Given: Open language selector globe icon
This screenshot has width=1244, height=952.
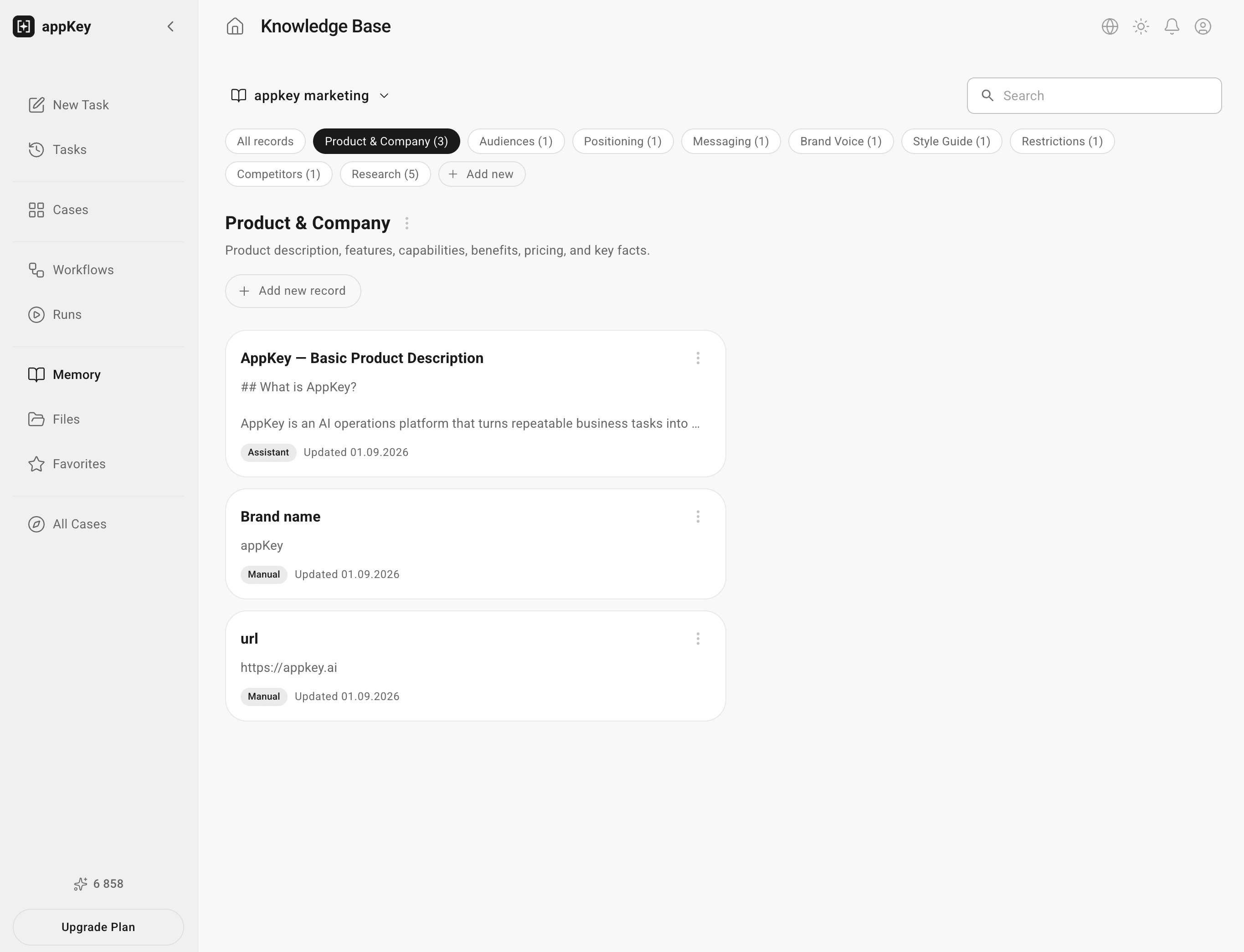Looking at the screenshot, I should tap(1110, 26).
